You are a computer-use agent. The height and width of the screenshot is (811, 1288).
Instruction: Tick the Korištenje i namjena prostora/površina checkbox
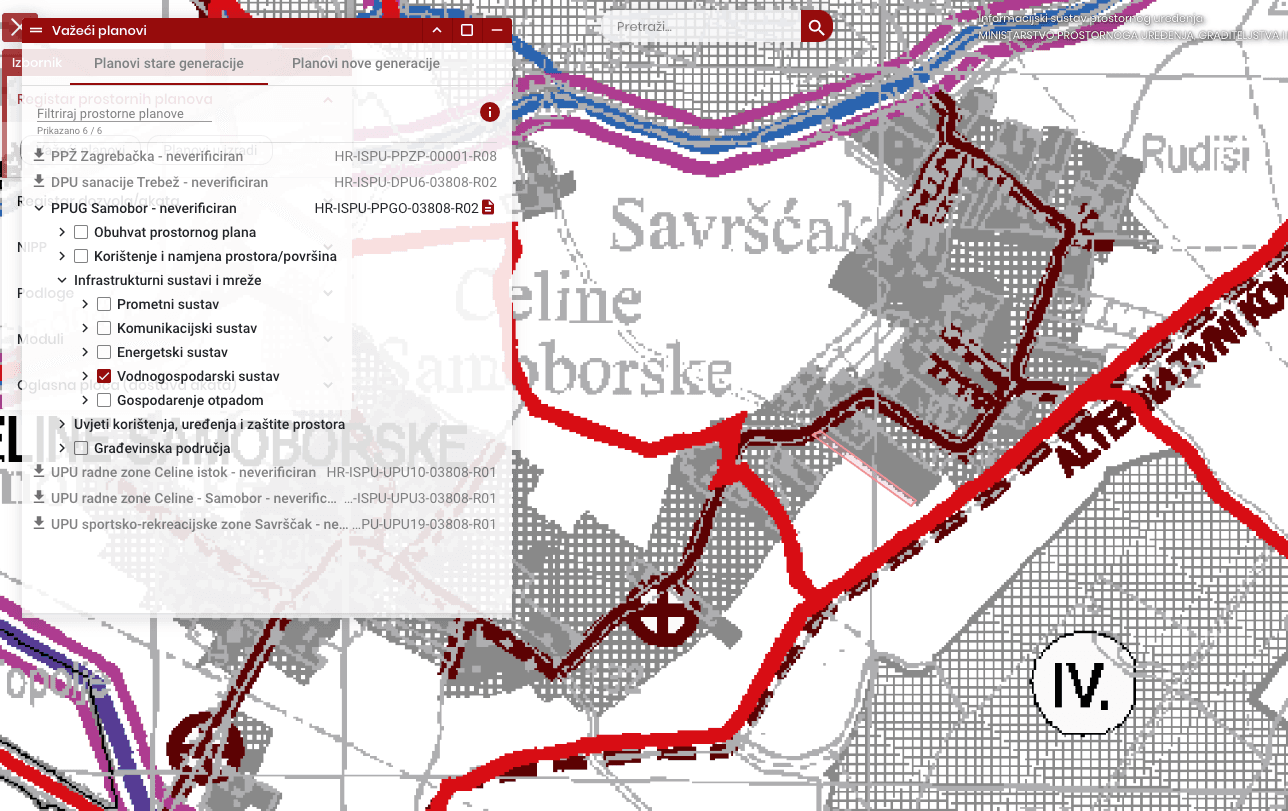(82, 256)
